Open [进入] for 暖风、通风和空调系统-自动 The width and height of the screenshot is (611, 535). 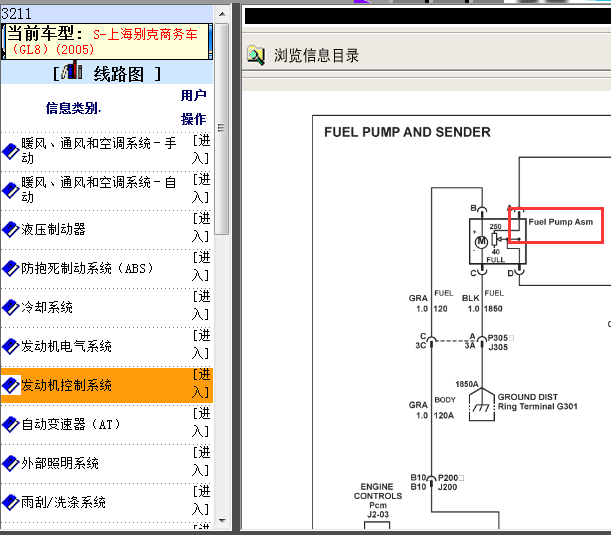point(201,189)
